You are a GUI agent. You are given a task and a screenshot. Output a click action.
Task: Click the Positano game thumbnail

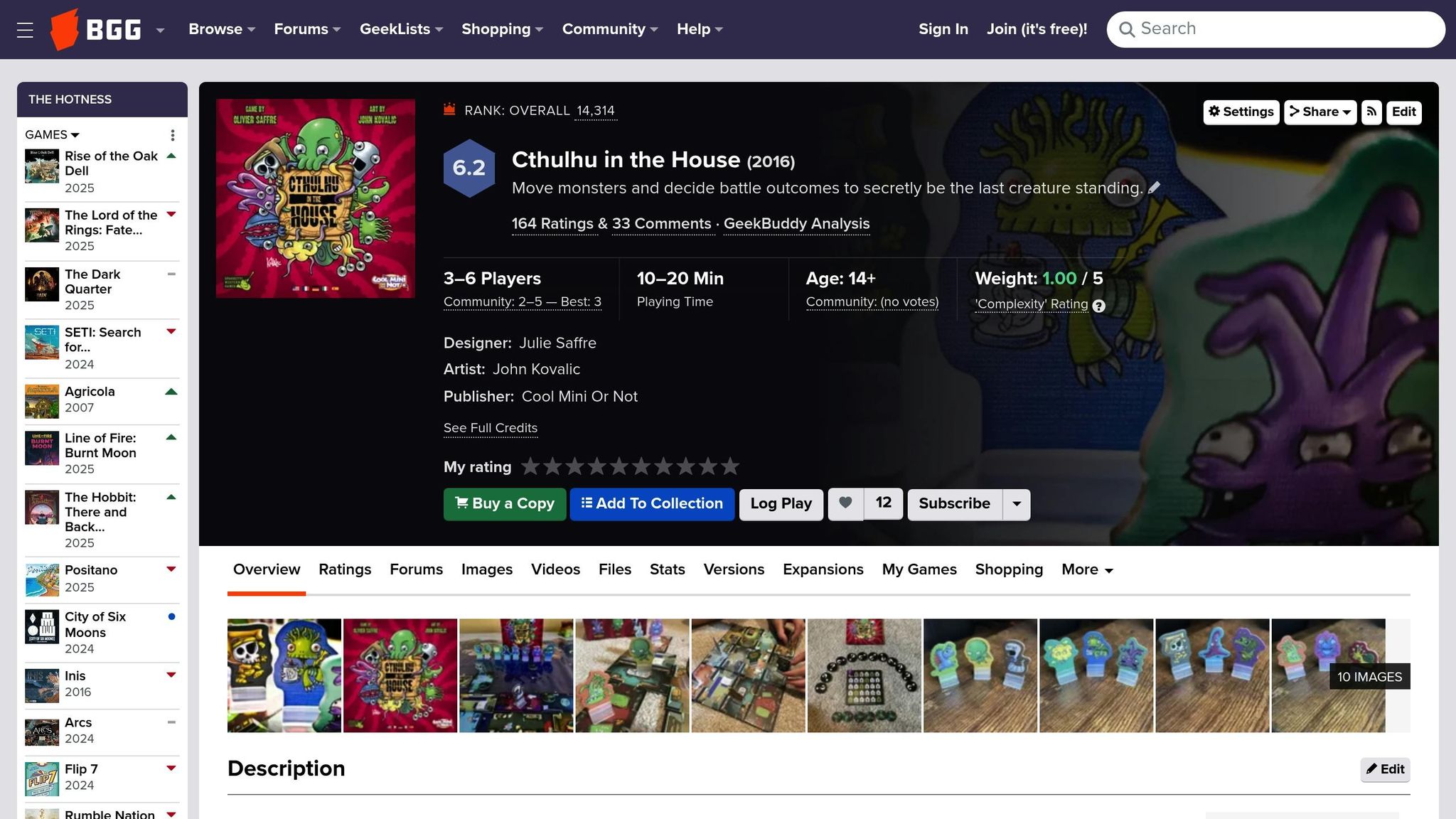(42, 580)
